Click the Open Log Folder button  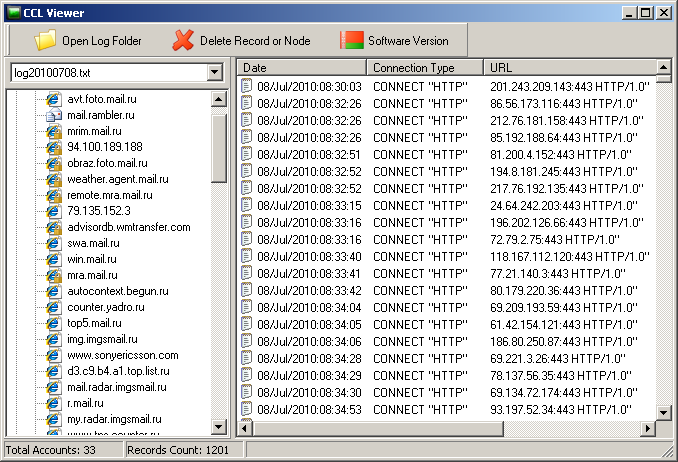tap(88, 41)
